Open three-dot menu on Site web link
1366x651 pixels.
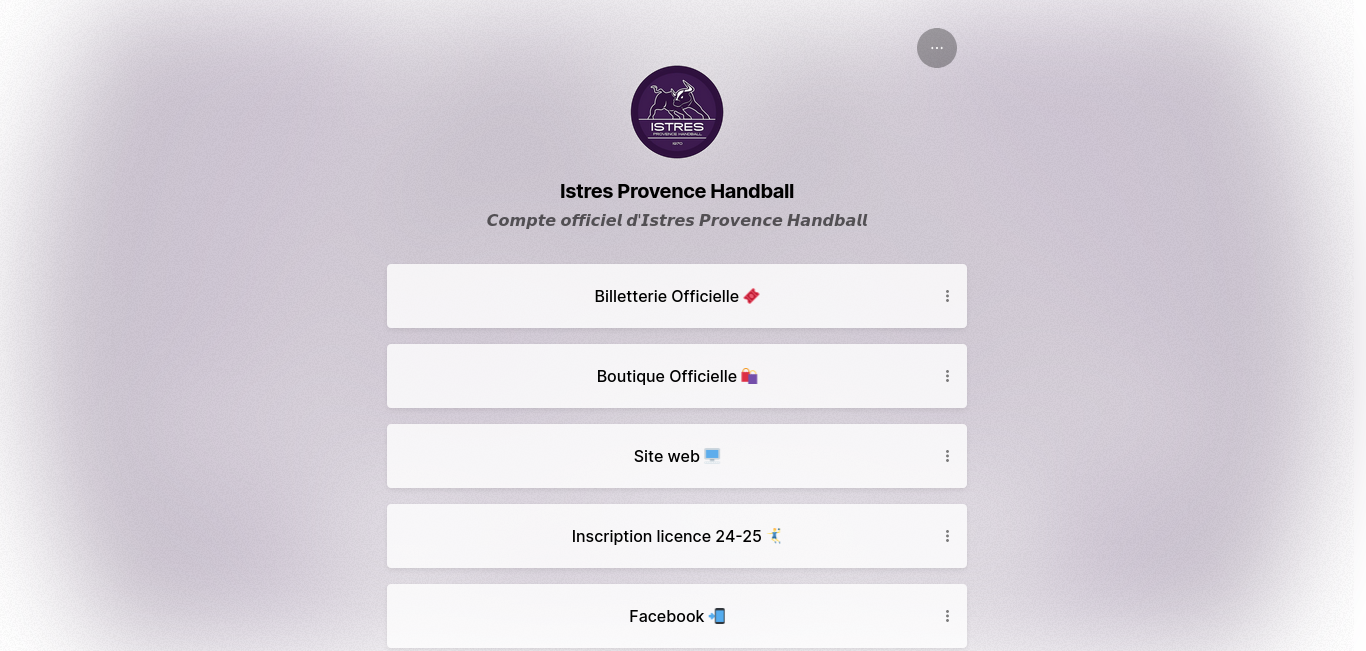pos(947,456)
